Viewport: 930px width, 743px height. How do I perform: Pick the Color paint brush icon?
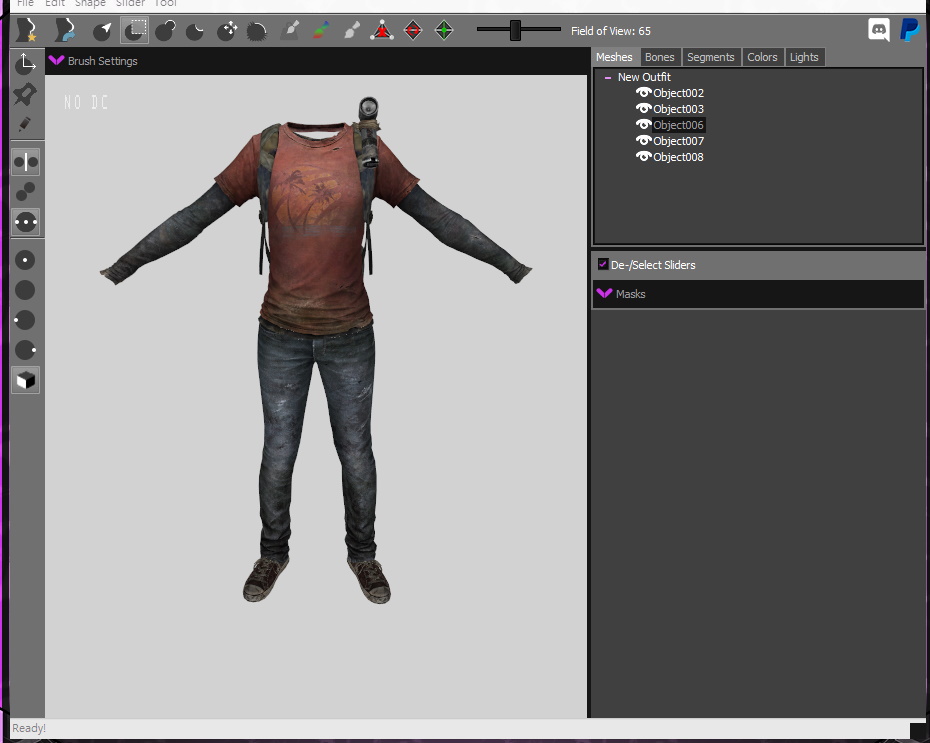[321, 30]
